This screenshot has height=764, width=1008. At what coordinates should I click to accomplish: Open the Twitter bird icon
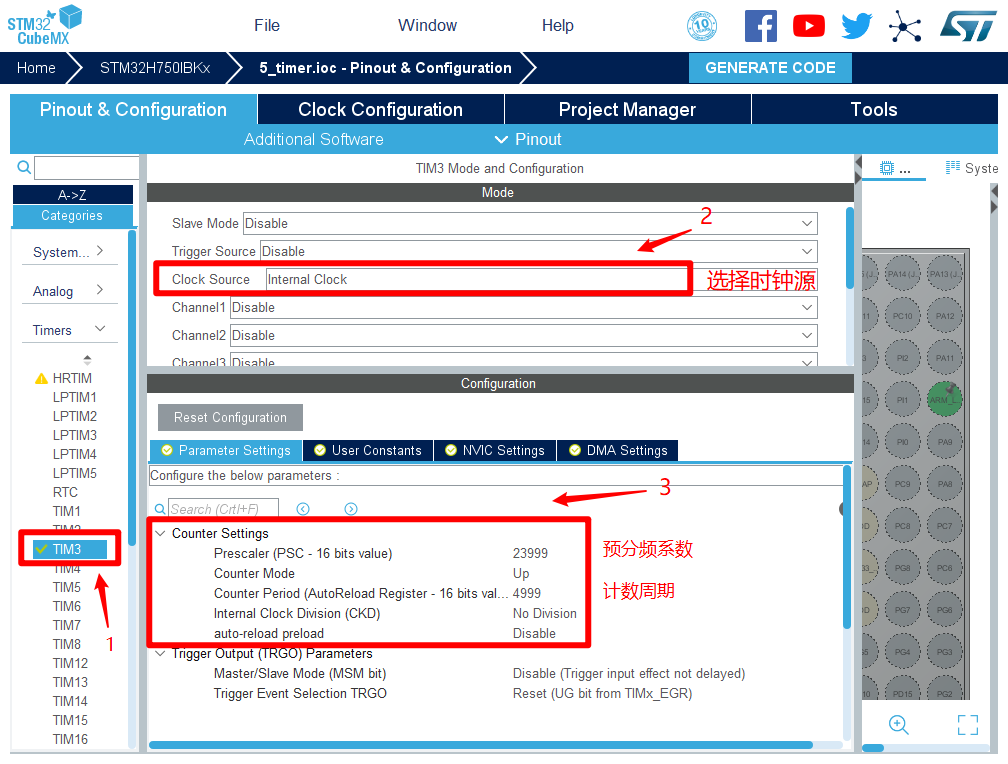point(857,26)
